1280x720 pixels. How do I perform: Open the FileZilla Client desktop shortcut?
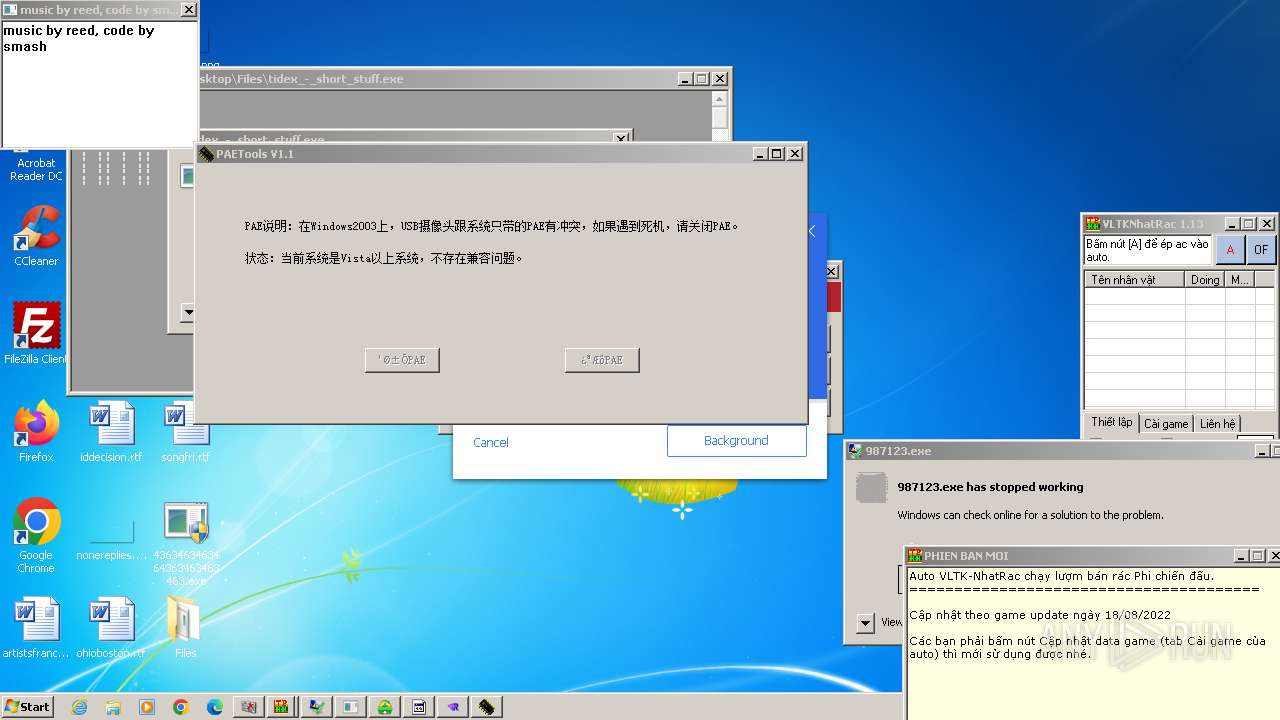tap(36, 333)
